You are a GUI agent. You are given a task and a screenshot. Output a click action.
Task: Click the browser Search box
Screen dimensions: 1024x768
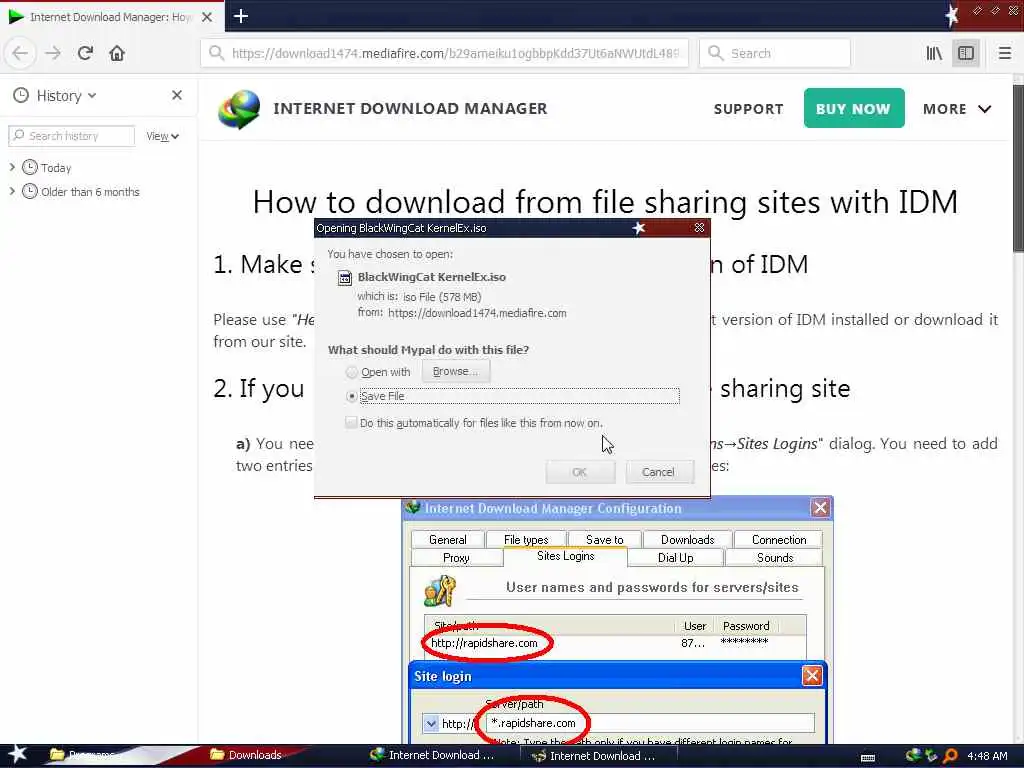click(775, 53)
